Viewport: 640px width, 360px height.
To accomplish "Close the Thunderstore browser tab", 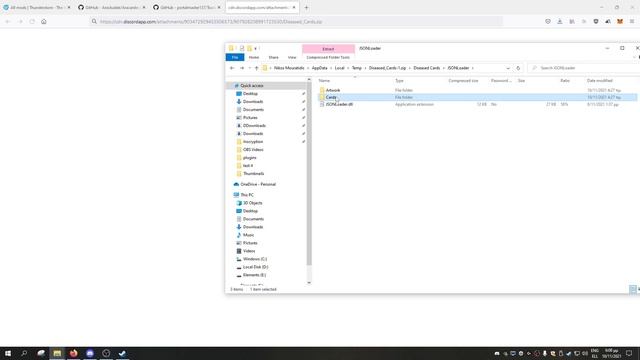I will [x=69, y=7].
